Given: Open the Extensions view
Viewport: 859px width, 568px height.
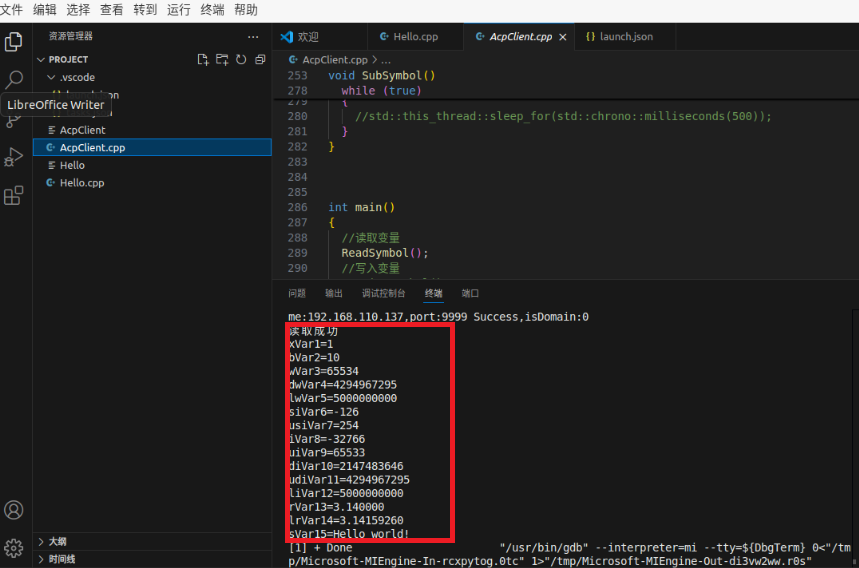Looking at the screenshot, I should pyautogui.click(x=13, y=196).
